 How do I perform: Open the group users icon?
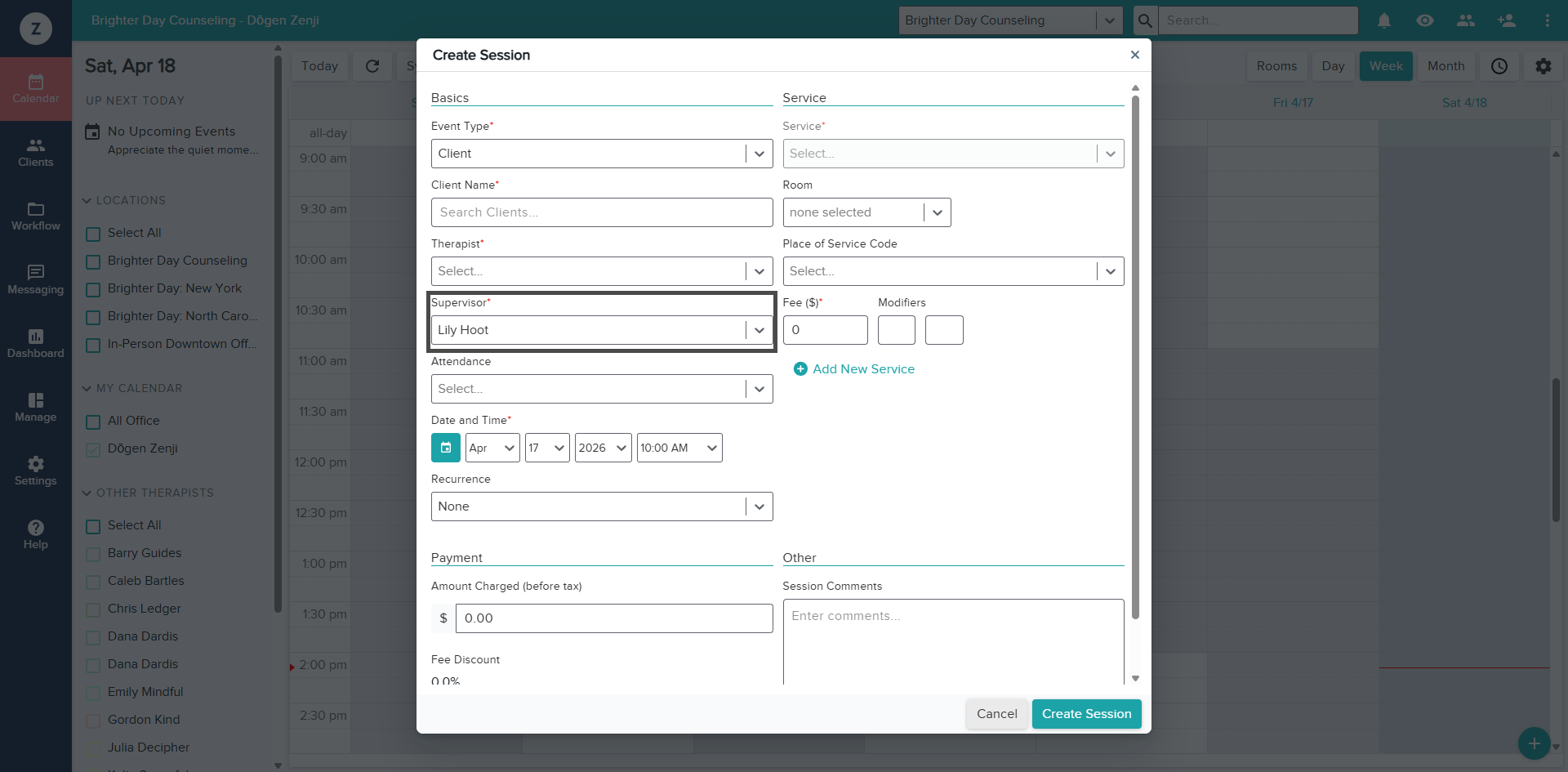1466,20
